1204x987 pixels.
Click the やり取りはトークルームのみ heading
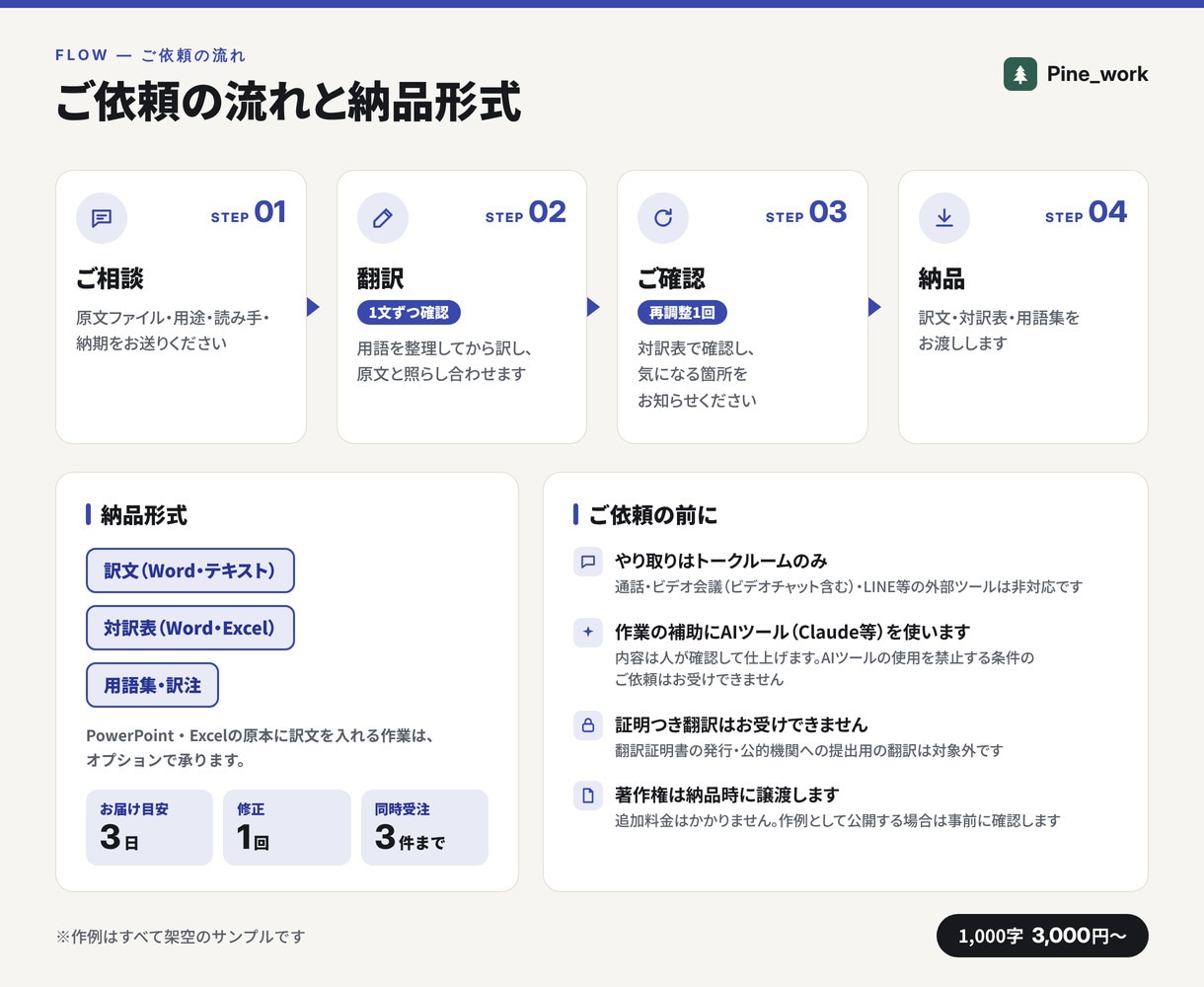720,561
